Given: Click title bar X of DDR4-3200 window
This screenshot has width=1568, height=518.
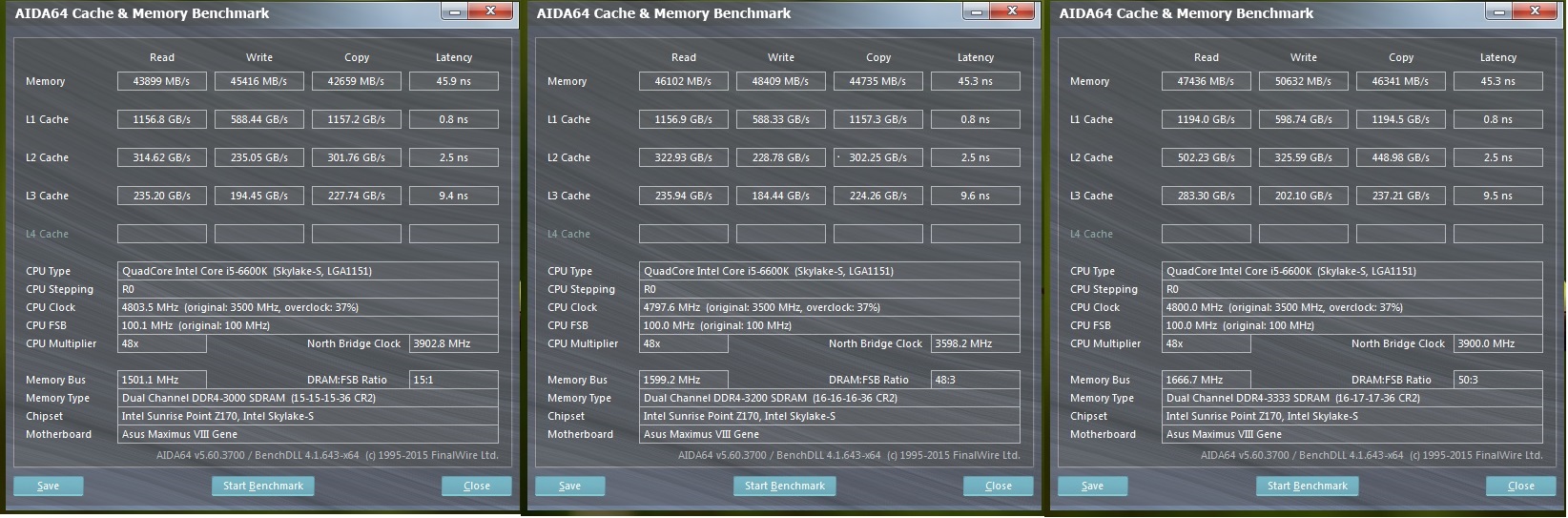Looking at the screenshot, I should click(1012, 12).
